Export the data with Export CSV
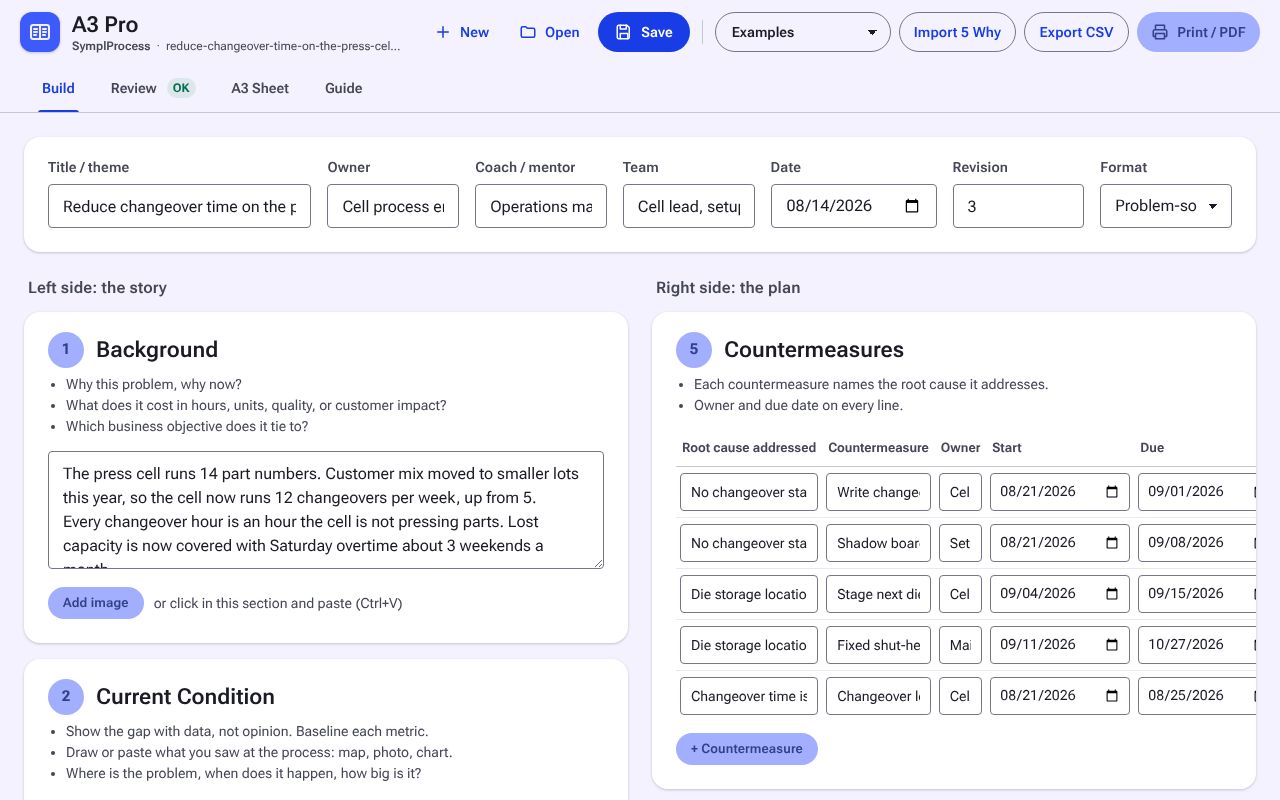1280x800 pixels. [1076, 32]
